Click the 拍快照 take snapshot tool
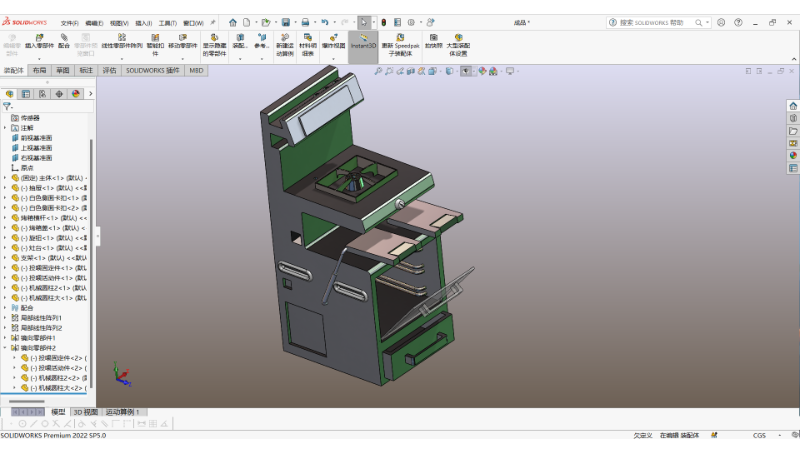 pos(433,41)
